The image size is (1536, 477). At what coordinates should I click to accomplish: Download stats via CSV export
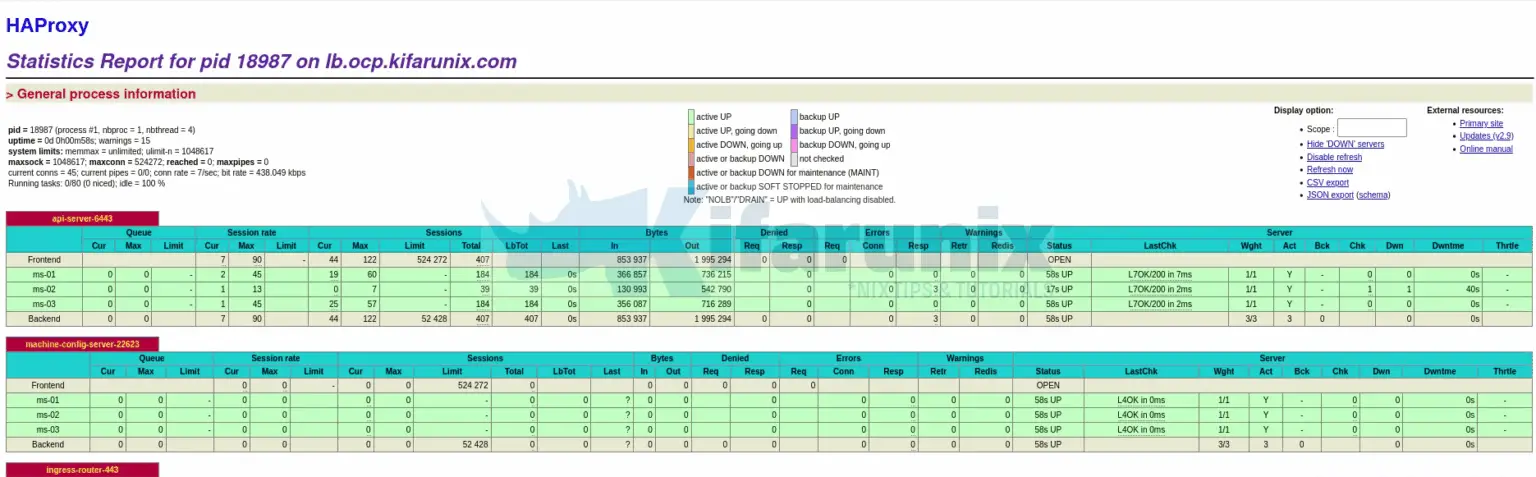pyautogui.click(x=1327, y=183)
